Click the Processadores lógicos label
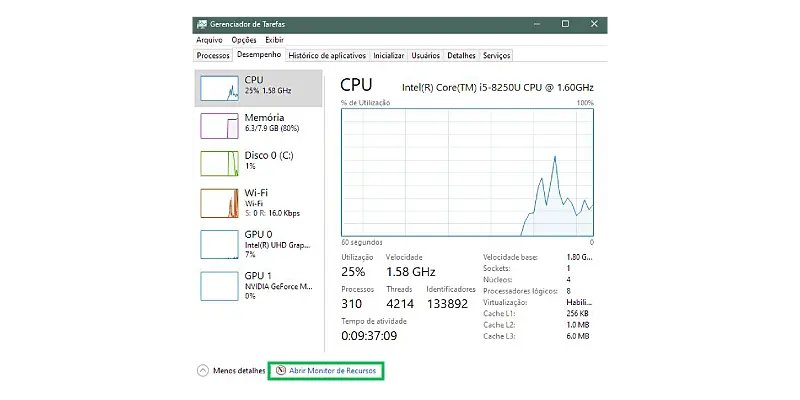 tap(520, 291)
